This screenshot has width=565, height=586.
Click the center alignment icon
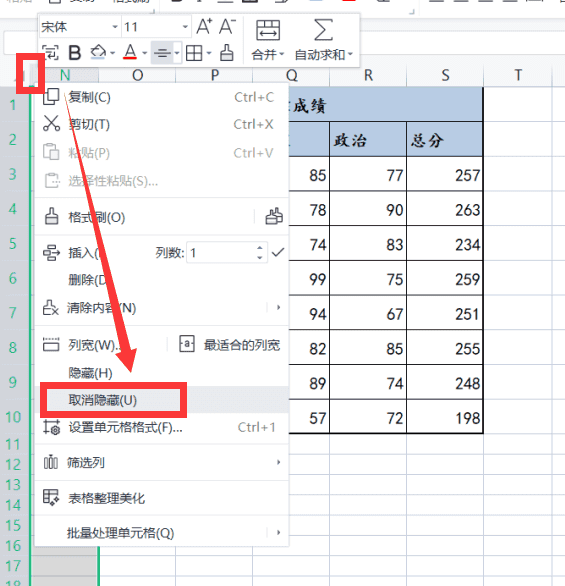(162, 53)
